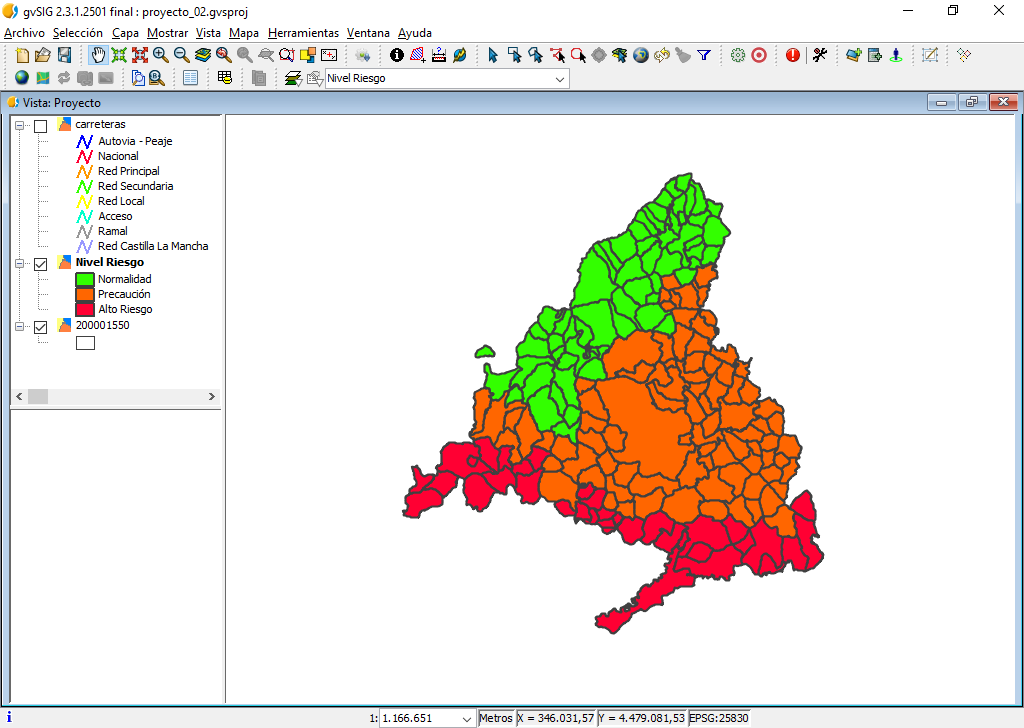1024x728 pixels.
Task: Open the Capa menu
Action: click(125, 33)
